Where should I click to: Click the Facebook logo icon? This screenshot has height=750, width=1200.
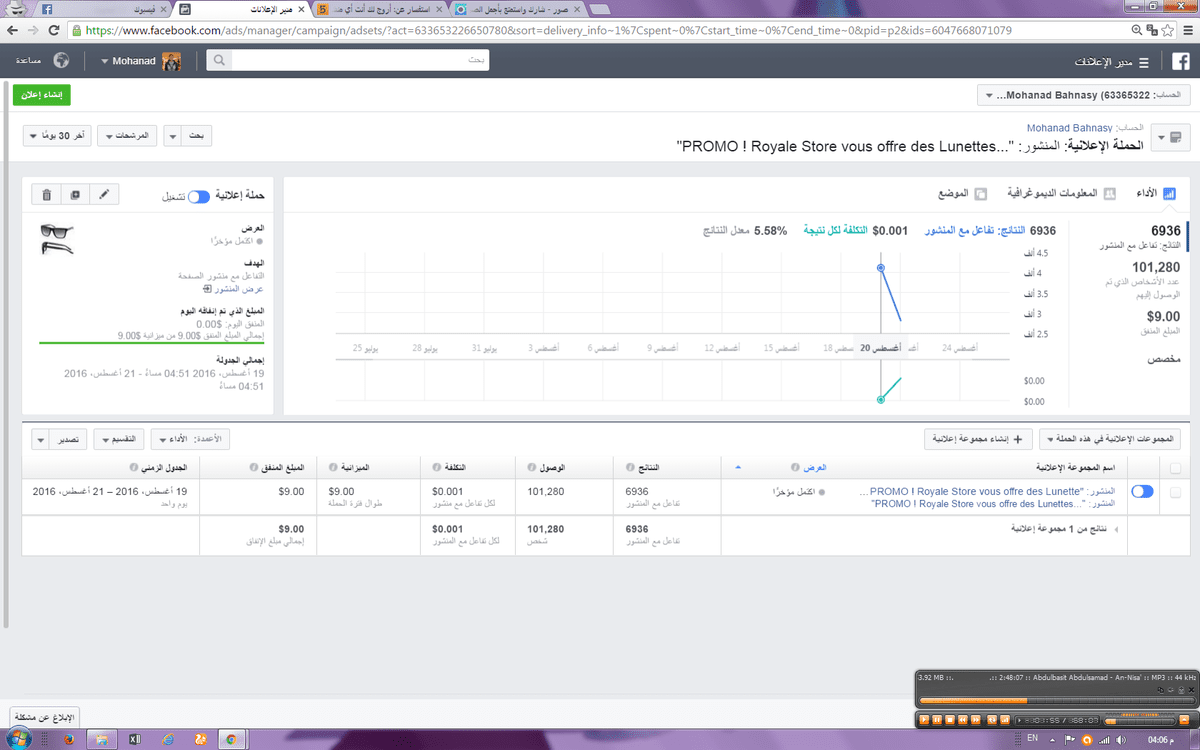[1180, 61]
